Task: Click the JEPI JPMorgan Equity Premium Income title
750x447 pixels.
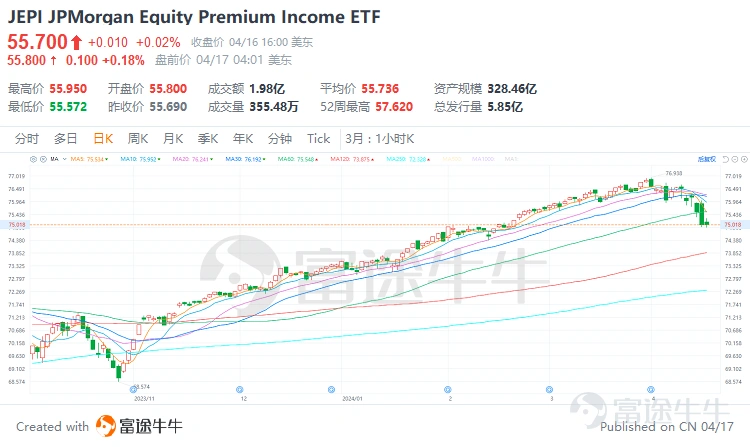Action: [x=194, y=17]
